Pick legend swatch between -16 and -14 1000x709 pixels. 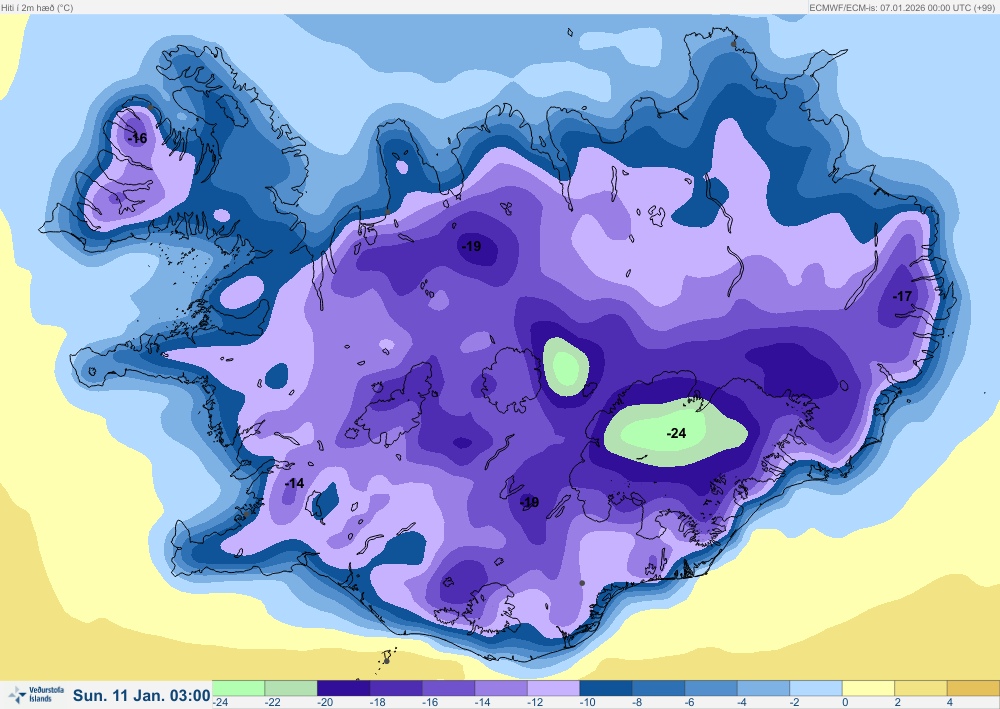(x=448, y=688)
